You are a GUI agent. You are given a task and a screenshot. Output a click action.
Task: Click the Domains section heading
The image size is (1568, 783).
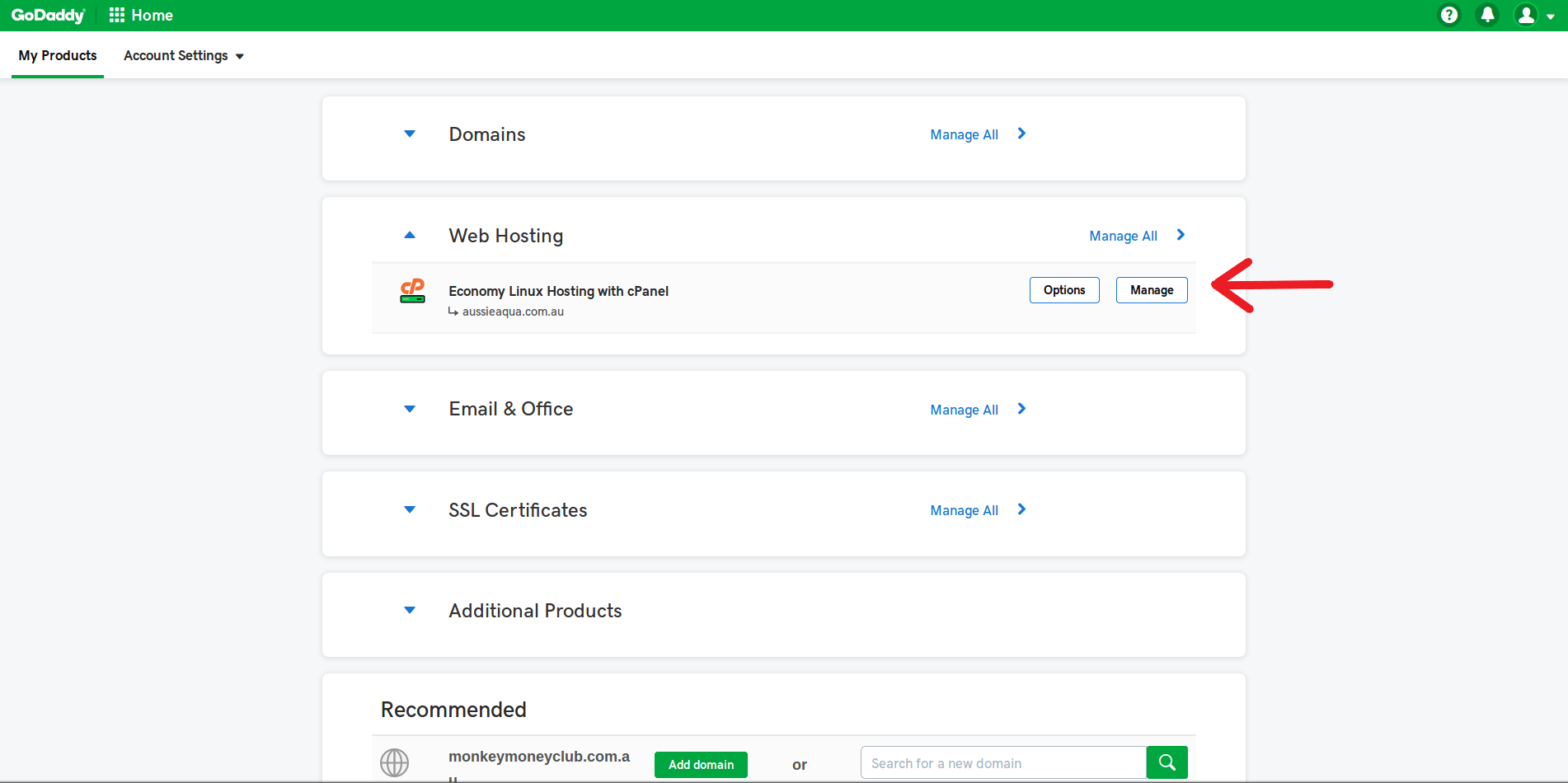[x=487, y=134]
